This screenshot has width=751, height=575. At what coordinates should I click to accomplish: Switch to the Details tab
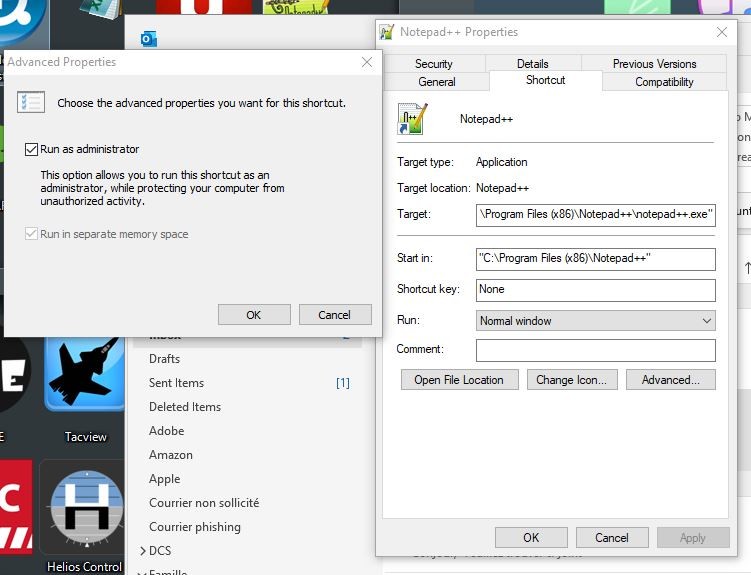pos(533,64)
